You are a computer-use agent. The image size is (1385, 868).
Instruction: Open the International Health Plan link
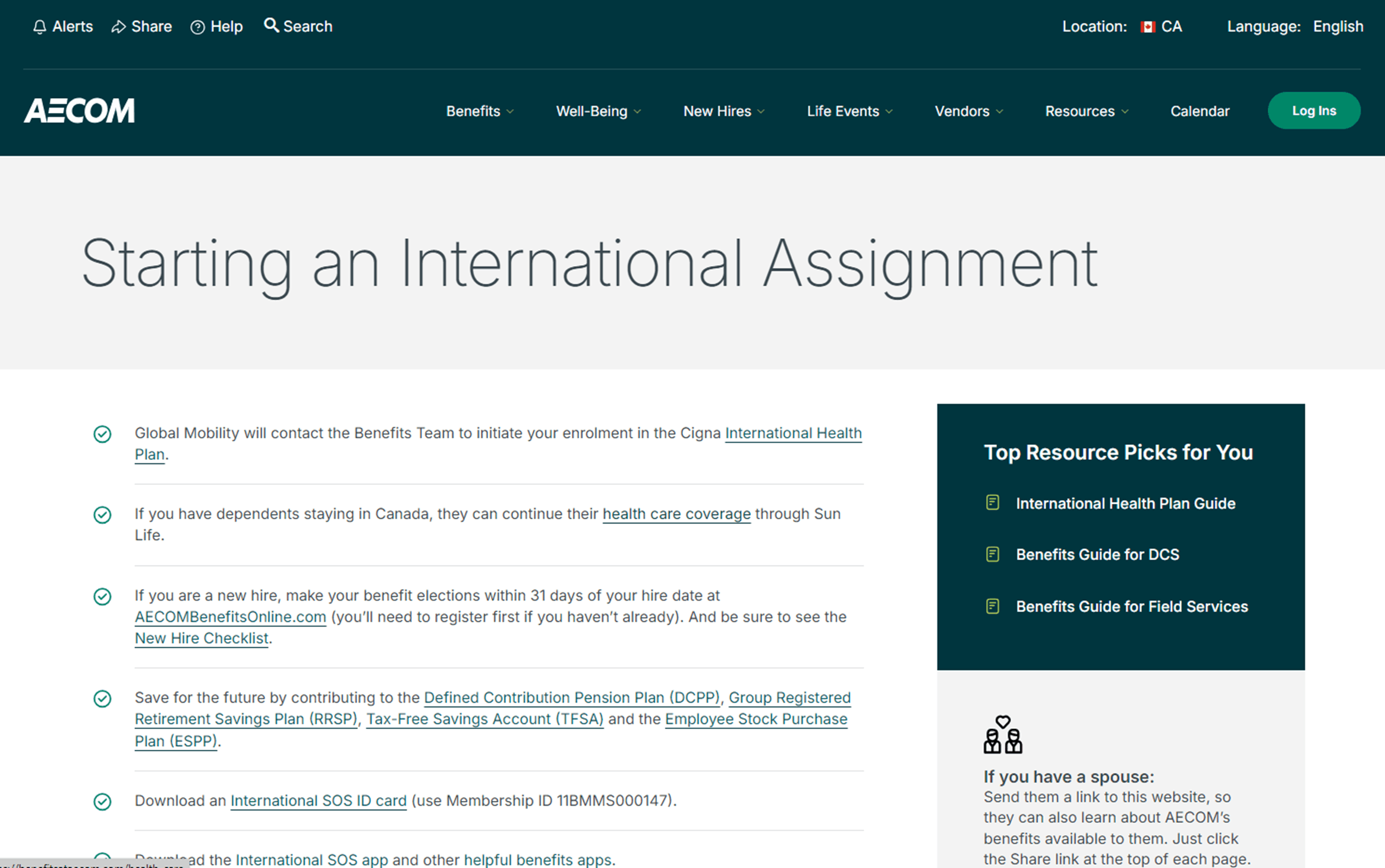(x=793, y=433)
